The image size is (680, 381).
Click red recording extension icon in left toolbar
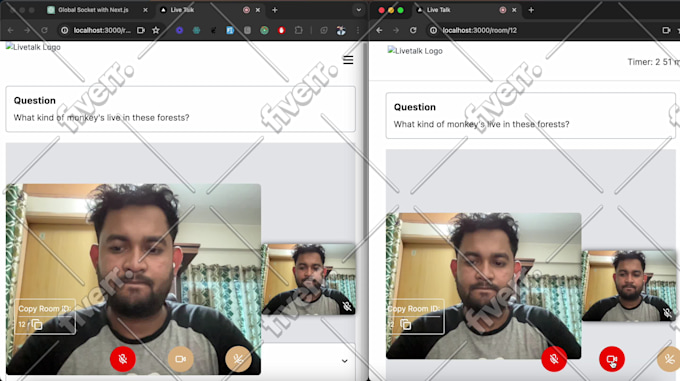coord(281,30)
